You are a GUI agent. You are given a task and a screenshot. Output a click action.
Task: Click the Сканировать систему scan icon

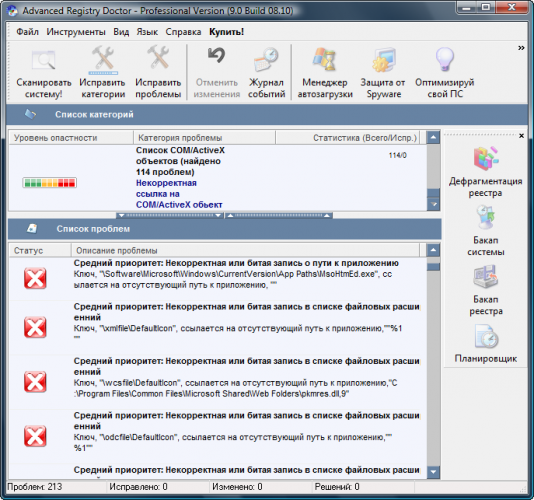(x=44, y=60)
